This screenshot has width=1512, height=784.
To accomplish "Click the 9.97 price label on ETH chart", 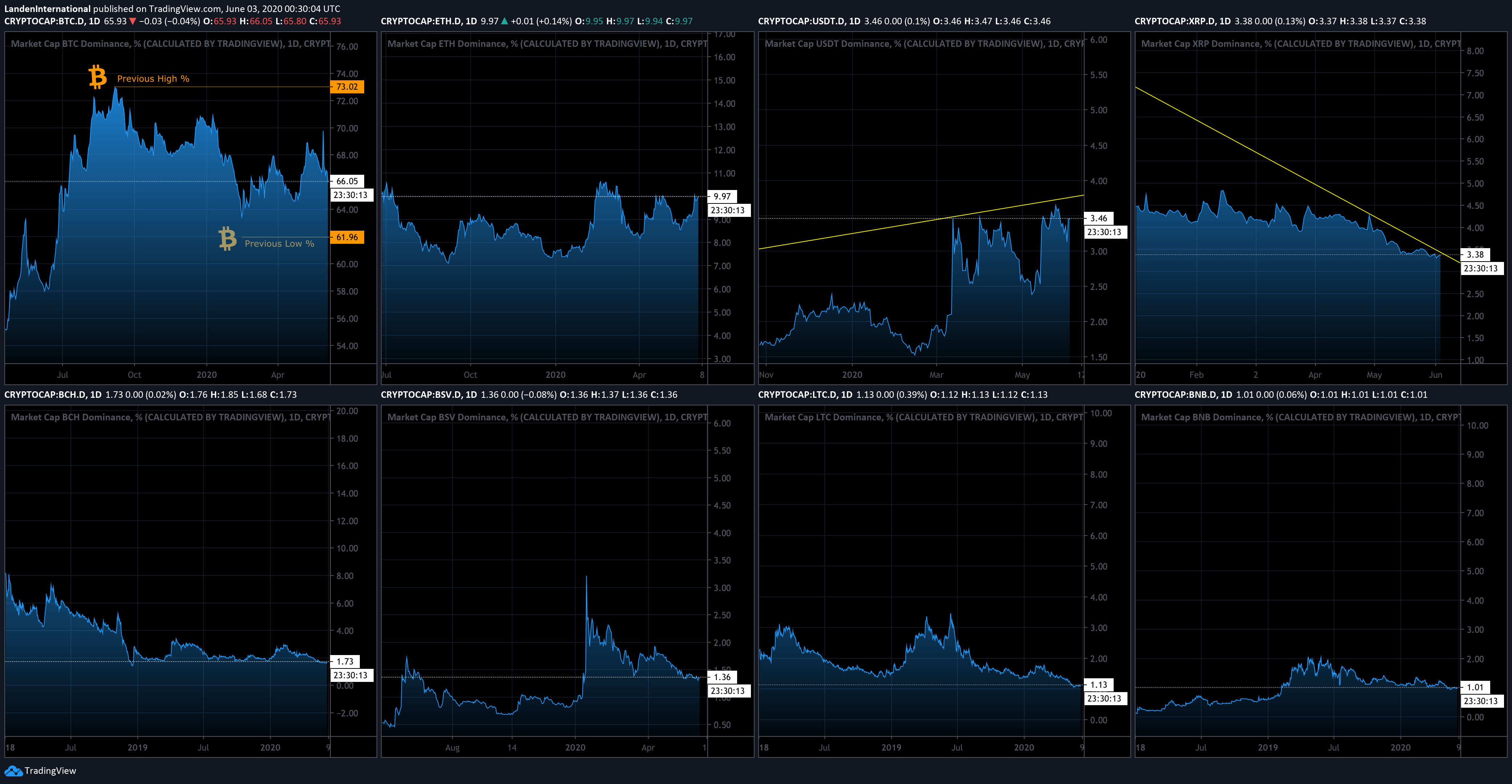I will click(x=722, y=197).
